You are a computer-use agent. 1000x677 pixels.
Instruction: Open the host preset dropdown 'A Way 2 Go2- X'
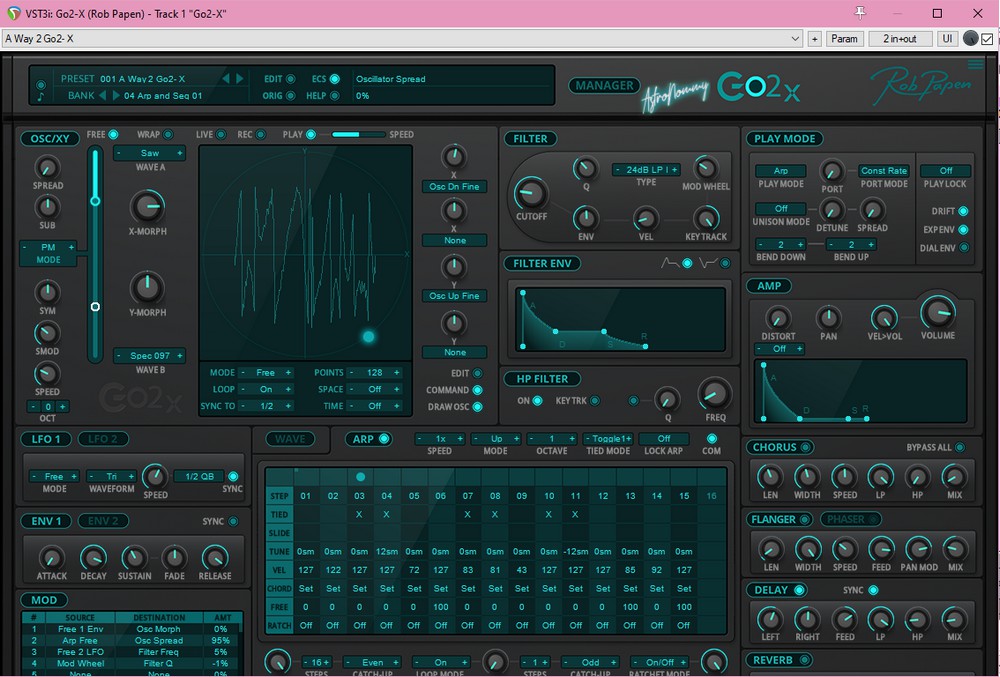click(x=402, y=39)
